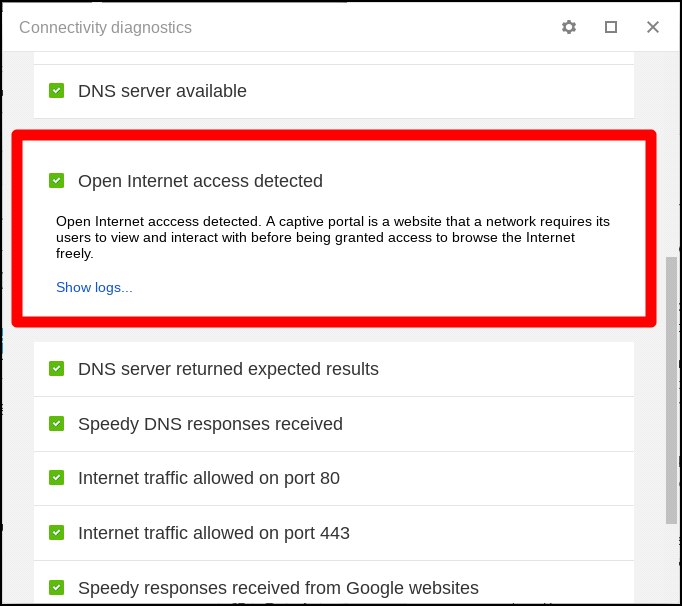682x606 pixels.
Task: Close the Connectivity diagnostics window
Action: (653, 27)
